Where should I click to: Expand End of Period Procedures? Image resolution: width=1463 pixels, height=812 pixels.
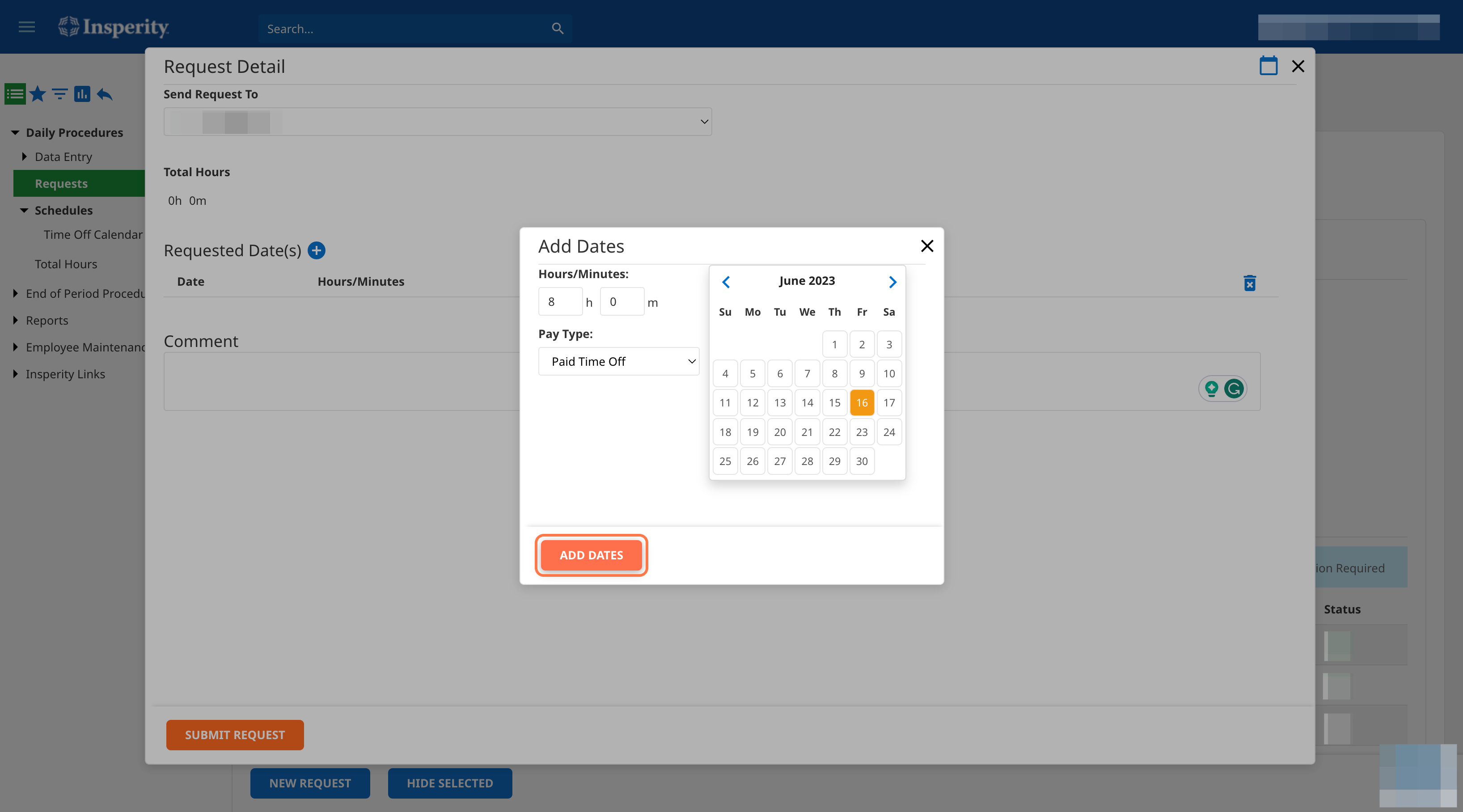(x=15, y=293)
